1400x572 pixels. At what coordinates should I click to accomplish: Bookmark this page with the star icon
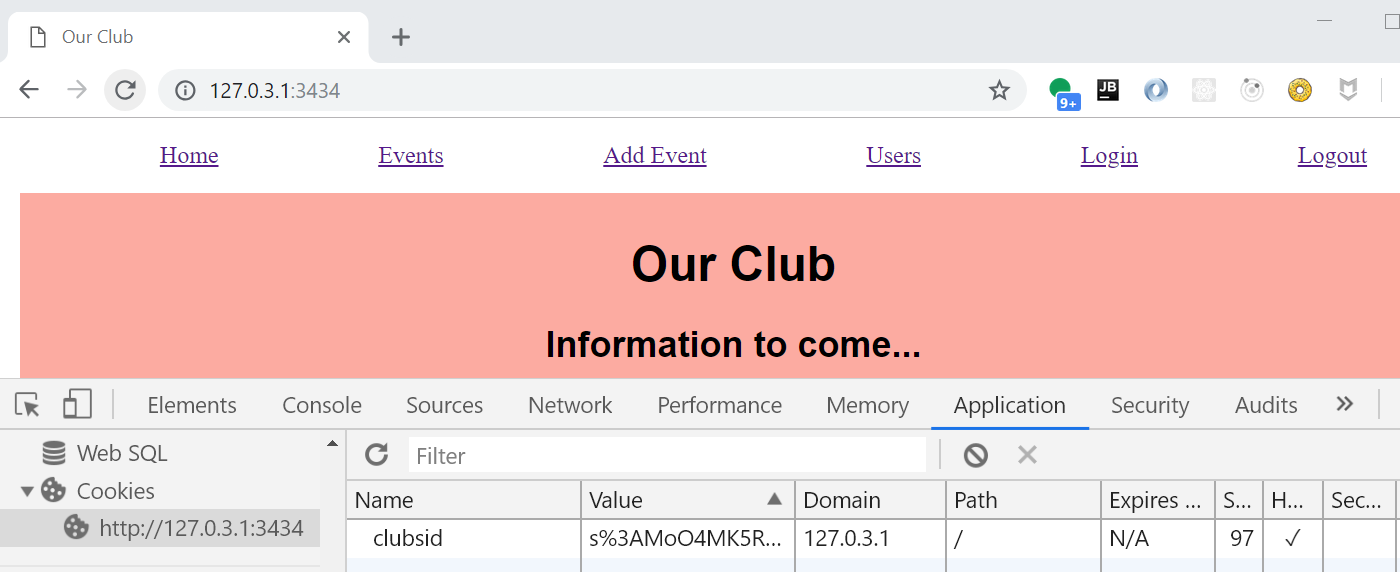999,90
